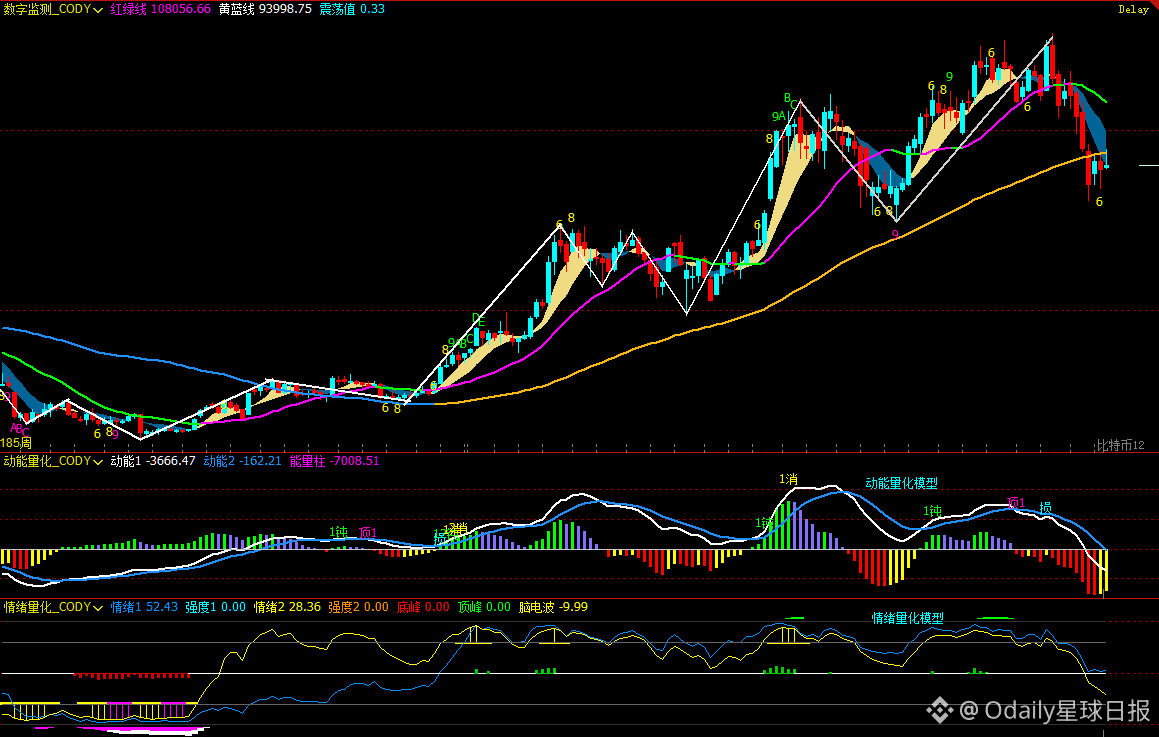Click the 1消 signal marker
Image resolution: width=1159 pixels, height=737 pixels.
788,479
